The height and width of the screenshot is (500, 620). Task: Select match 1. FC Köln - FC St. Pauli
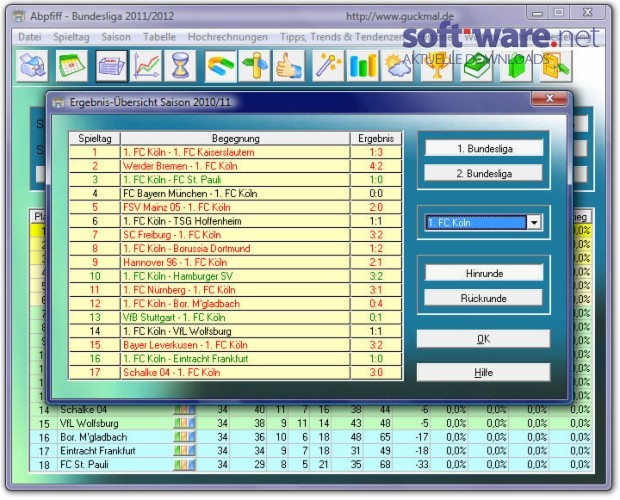tap(236, 180)
